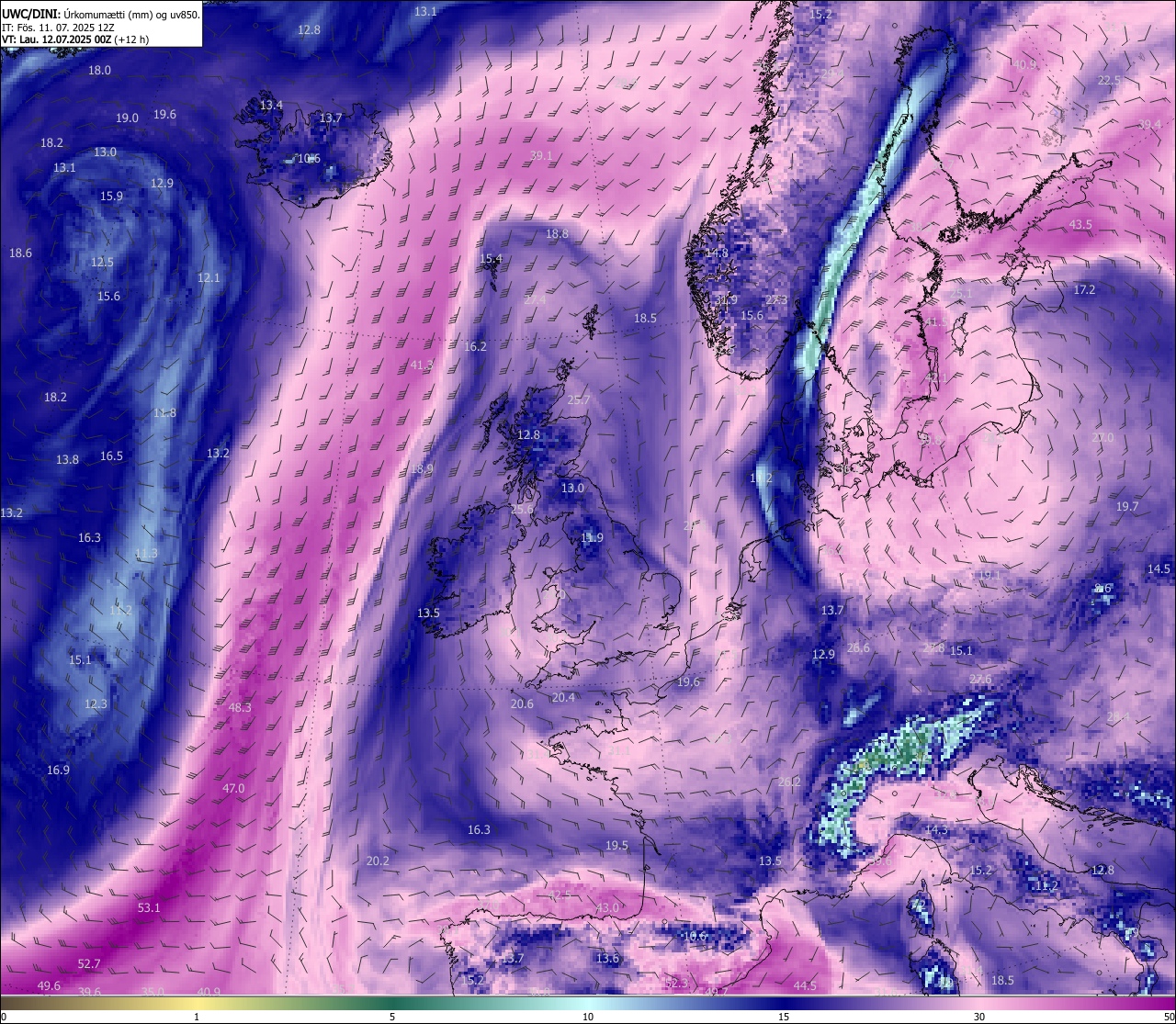1176x1024 pixels.
Task: Click the 12.5 value label
Action: [x=102, y=262]
